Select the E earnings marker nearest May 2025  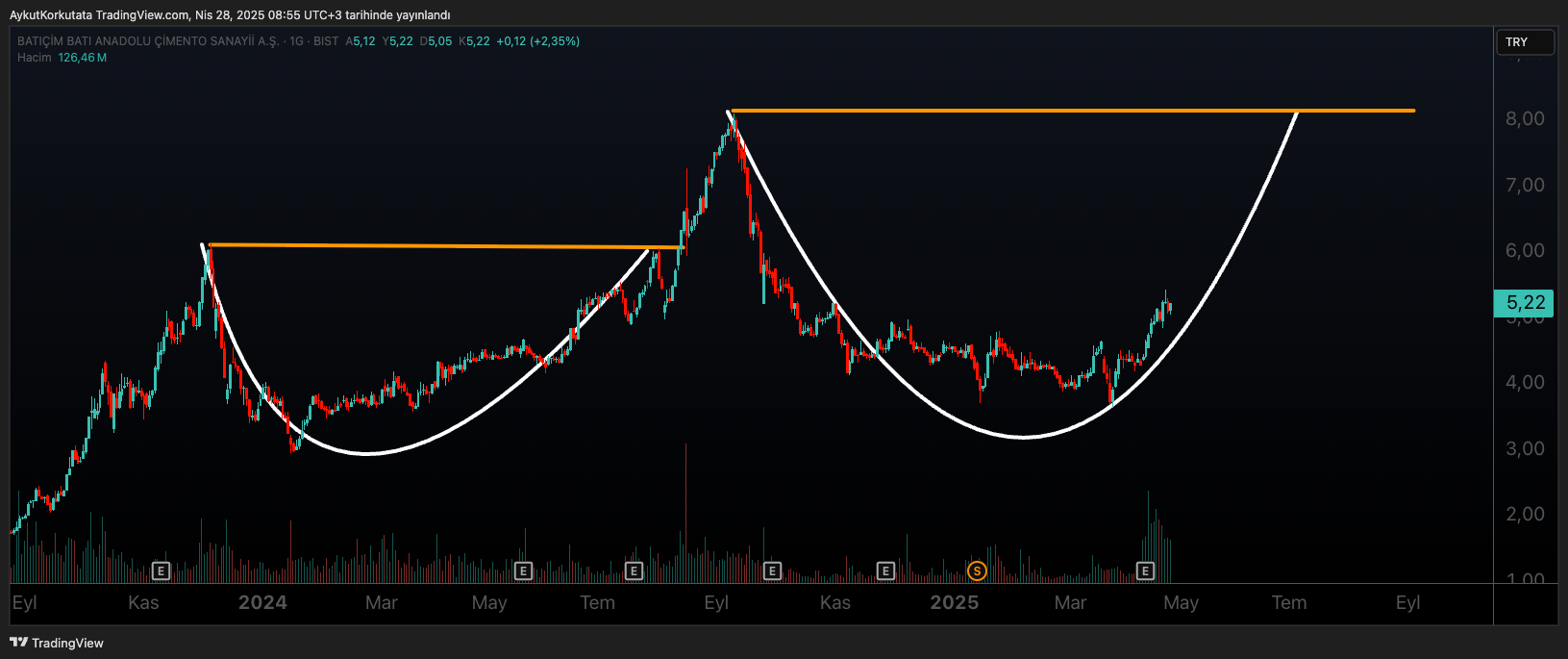tap(1145, 571)
